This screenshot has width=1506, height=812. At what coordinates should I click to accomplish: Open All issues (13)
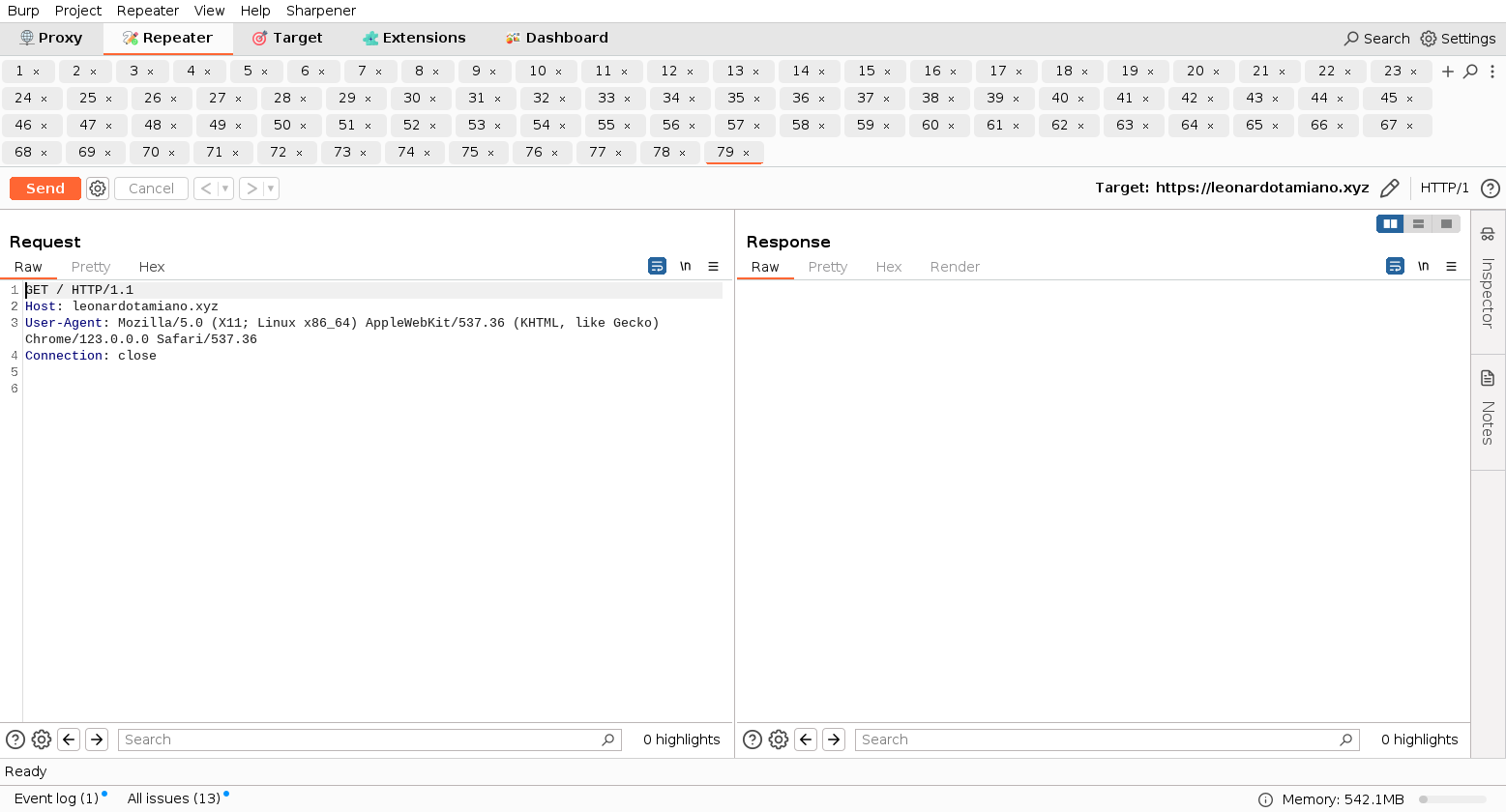click(174, 798)
